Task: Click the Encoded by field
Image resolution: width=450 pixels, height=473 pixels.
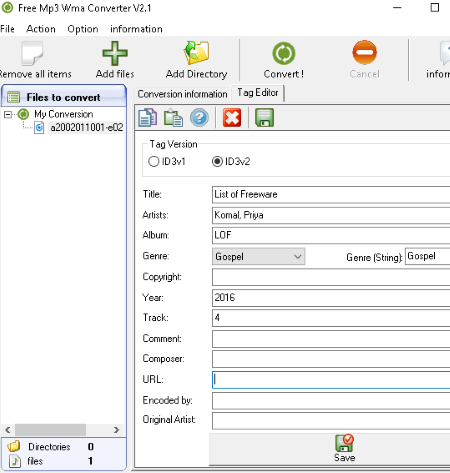Action: coord(331,401)
